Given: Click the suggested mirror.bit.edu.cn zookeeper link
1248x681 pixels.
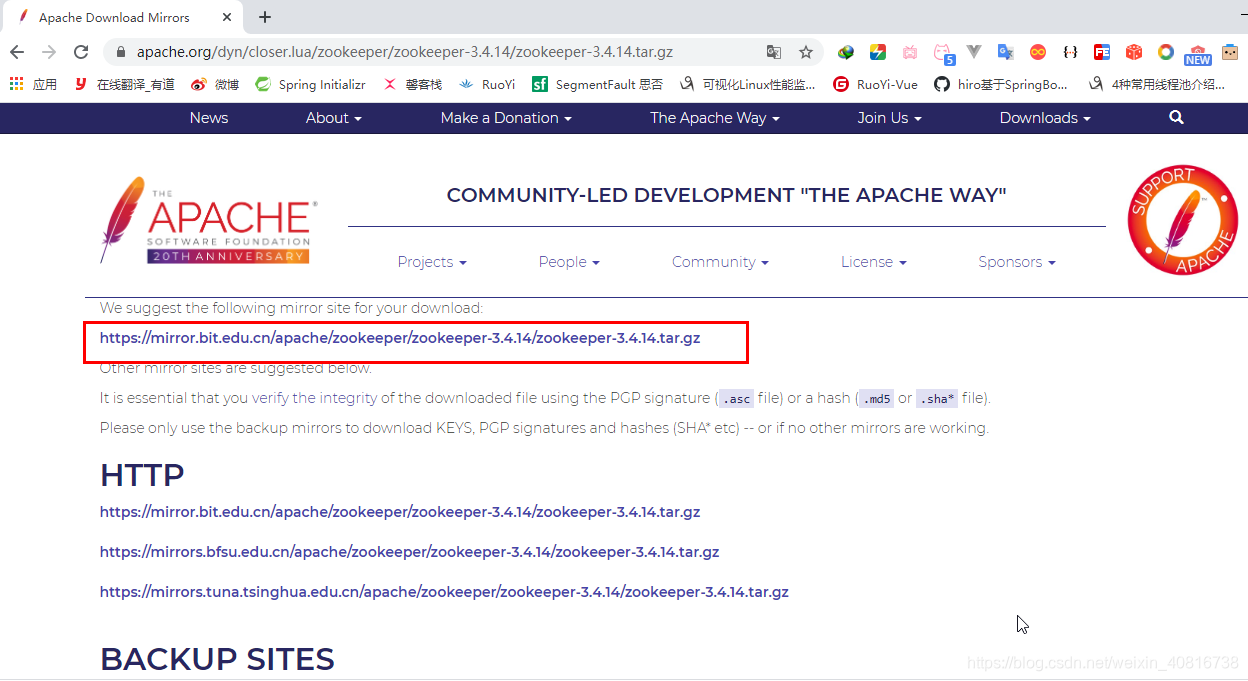Looking at the screenshot, I should tap(400, 338).
